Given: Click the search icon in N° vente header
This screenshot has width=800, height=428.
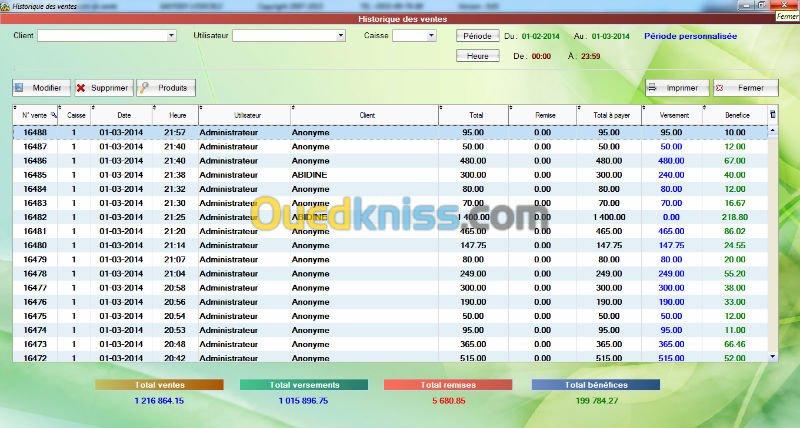Looking at the screenshot, I should point(54,115).
